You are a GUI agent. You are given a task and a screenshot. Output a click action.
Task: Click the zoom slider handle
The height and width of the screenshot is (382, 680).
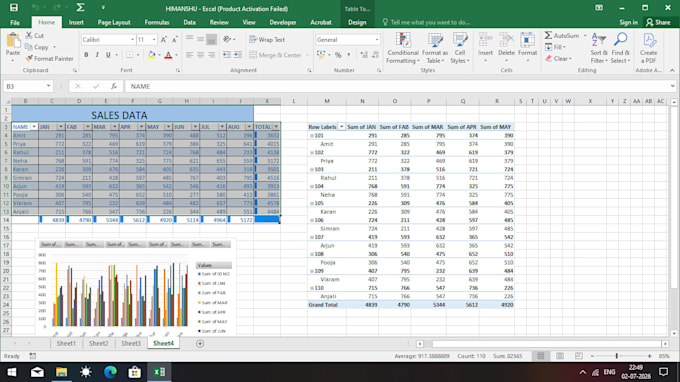tap(617, 356)
